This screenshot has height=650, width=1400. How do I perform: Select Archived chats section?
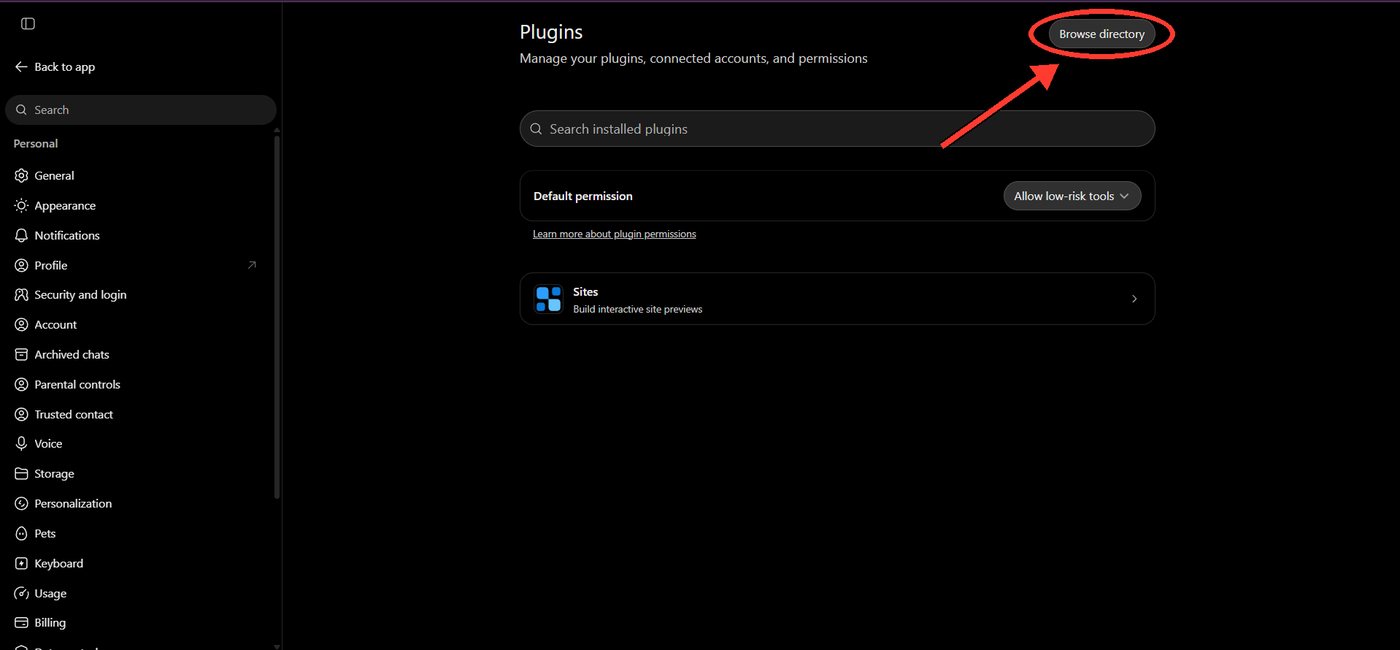point(140,355)
